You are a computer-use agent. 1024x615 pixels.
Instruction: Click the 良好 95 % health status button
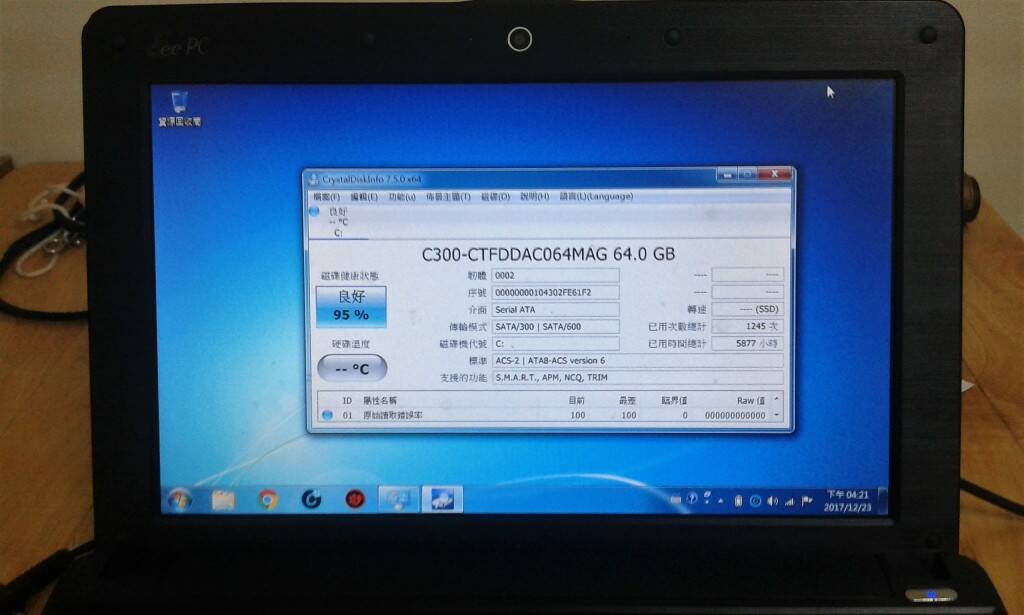tap(351, 306)
